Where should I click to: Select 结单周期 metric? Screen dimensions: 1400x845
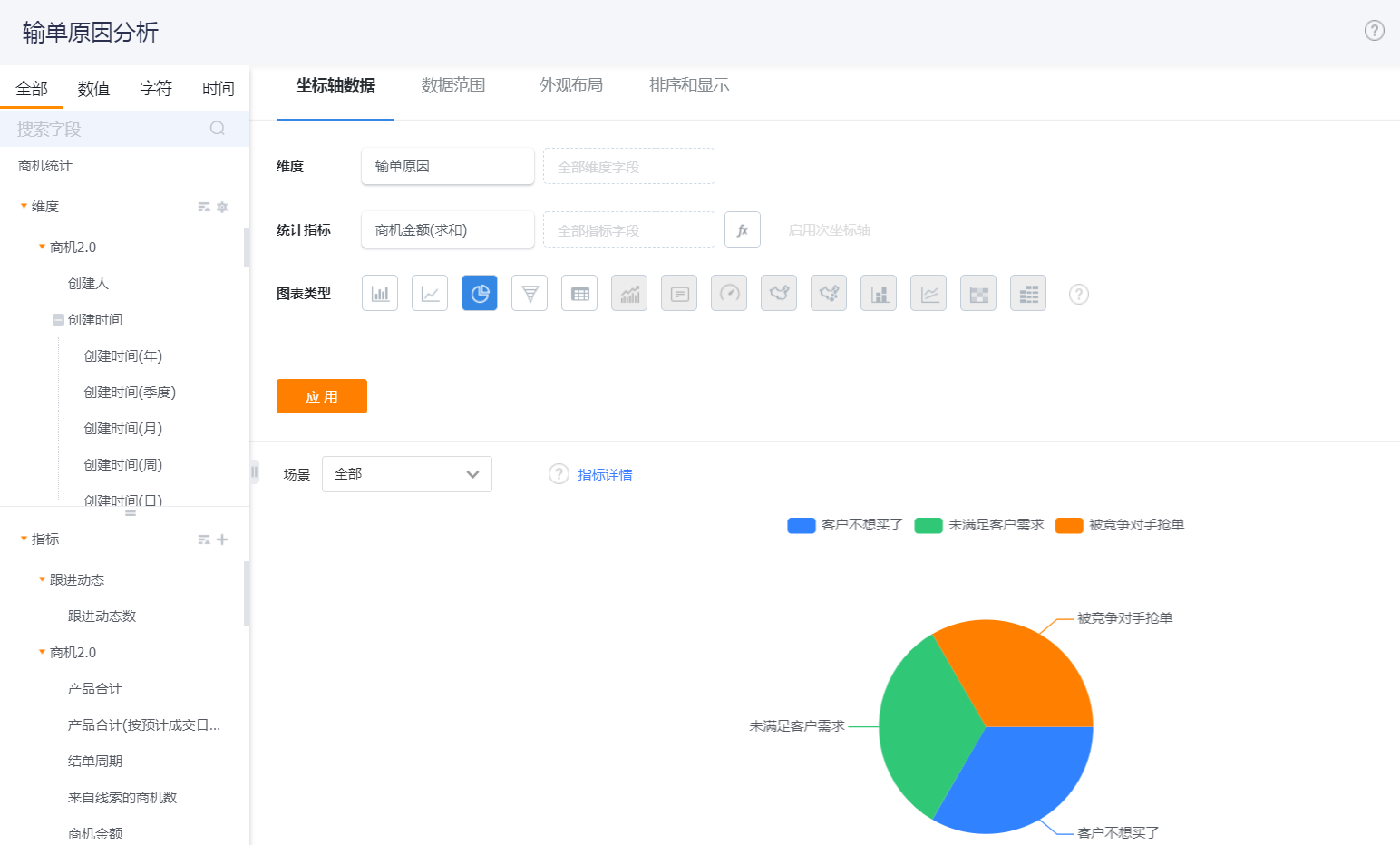point(94,761)
